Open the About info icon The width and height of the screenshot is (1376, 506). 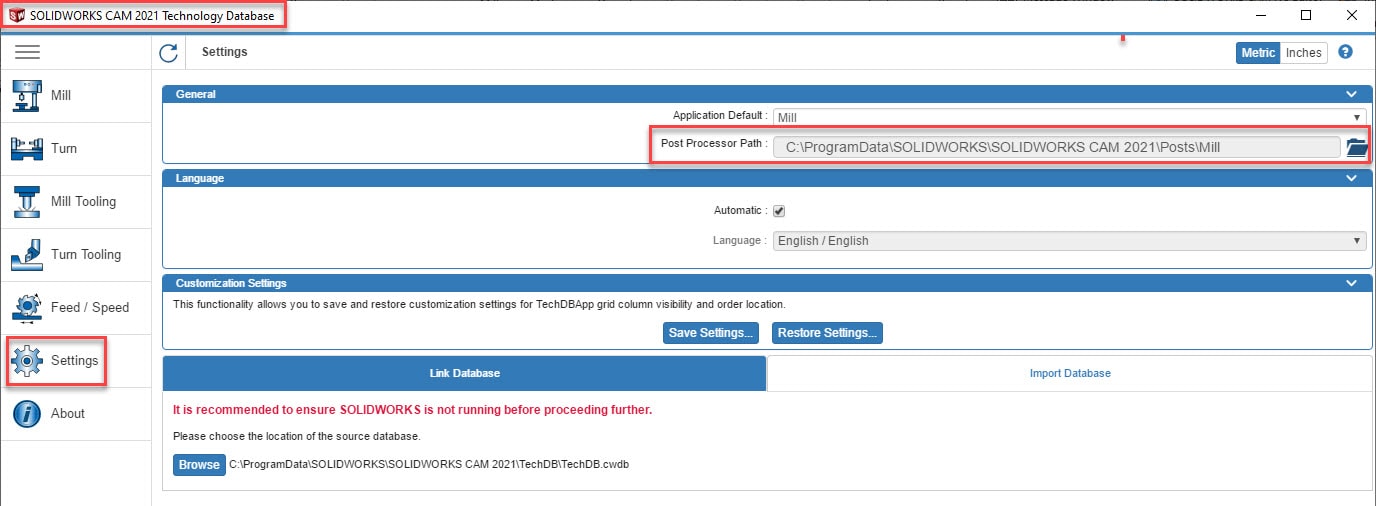(x=25, y=413)
